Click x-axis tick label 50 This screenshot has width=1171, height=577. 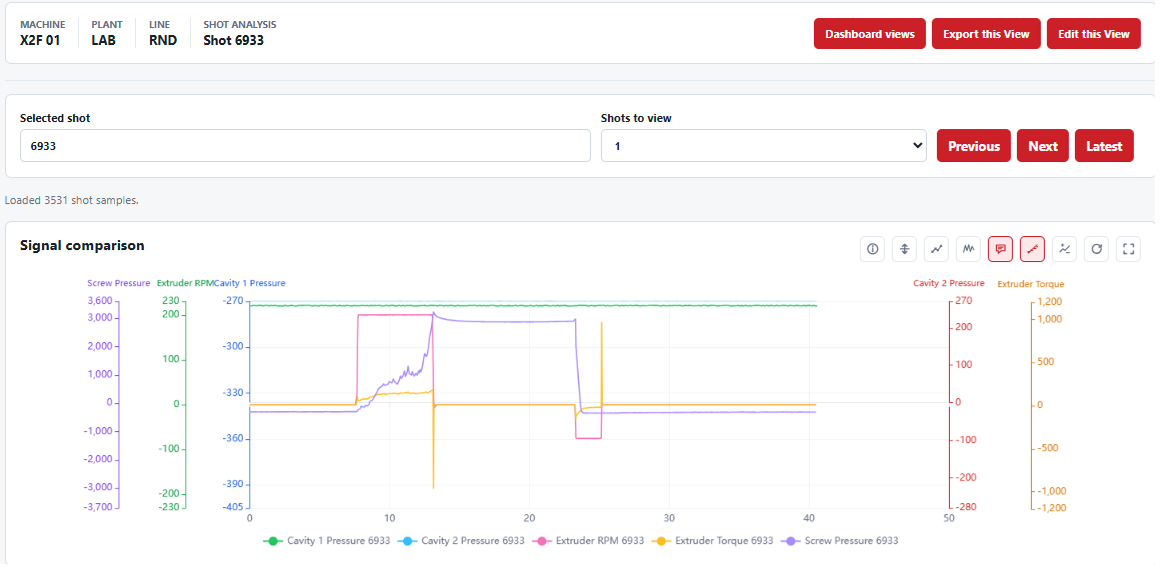[x=948, y=518]
